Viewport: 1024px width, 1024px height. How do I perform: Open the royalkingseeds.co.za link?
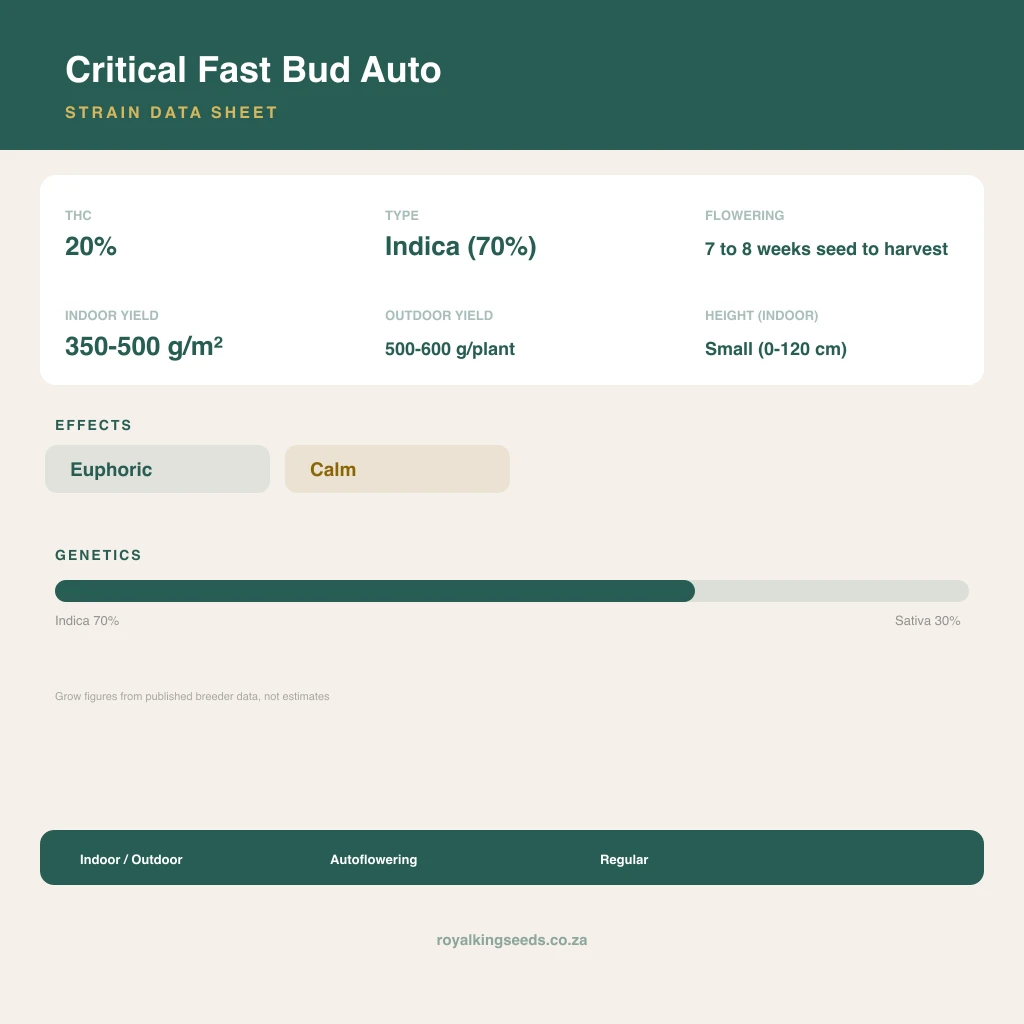click(512, 940)
